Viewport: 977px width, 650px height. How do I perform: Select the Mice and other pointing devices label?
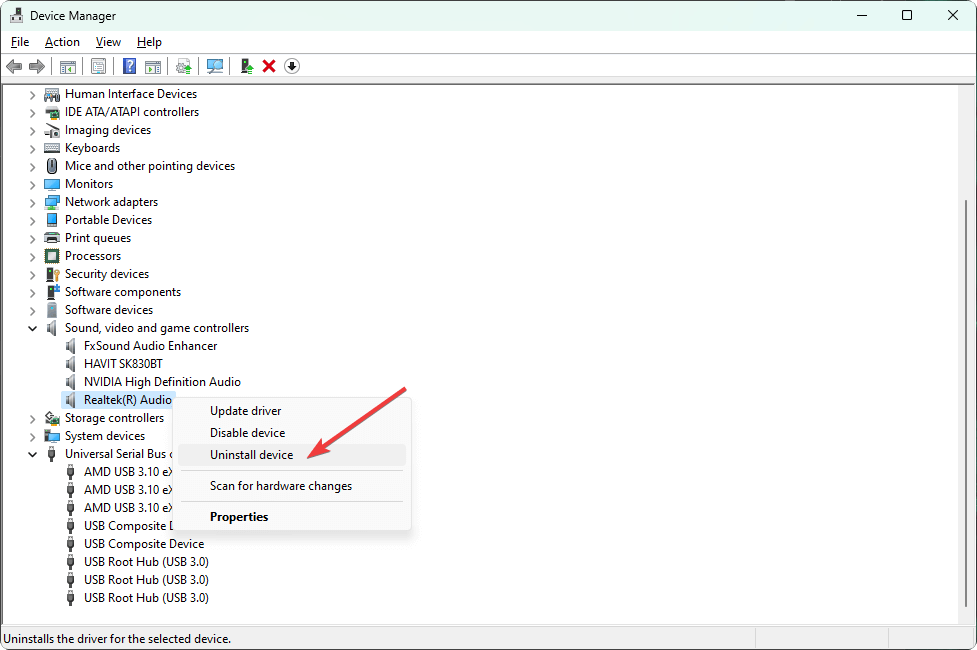coord(150,166)
